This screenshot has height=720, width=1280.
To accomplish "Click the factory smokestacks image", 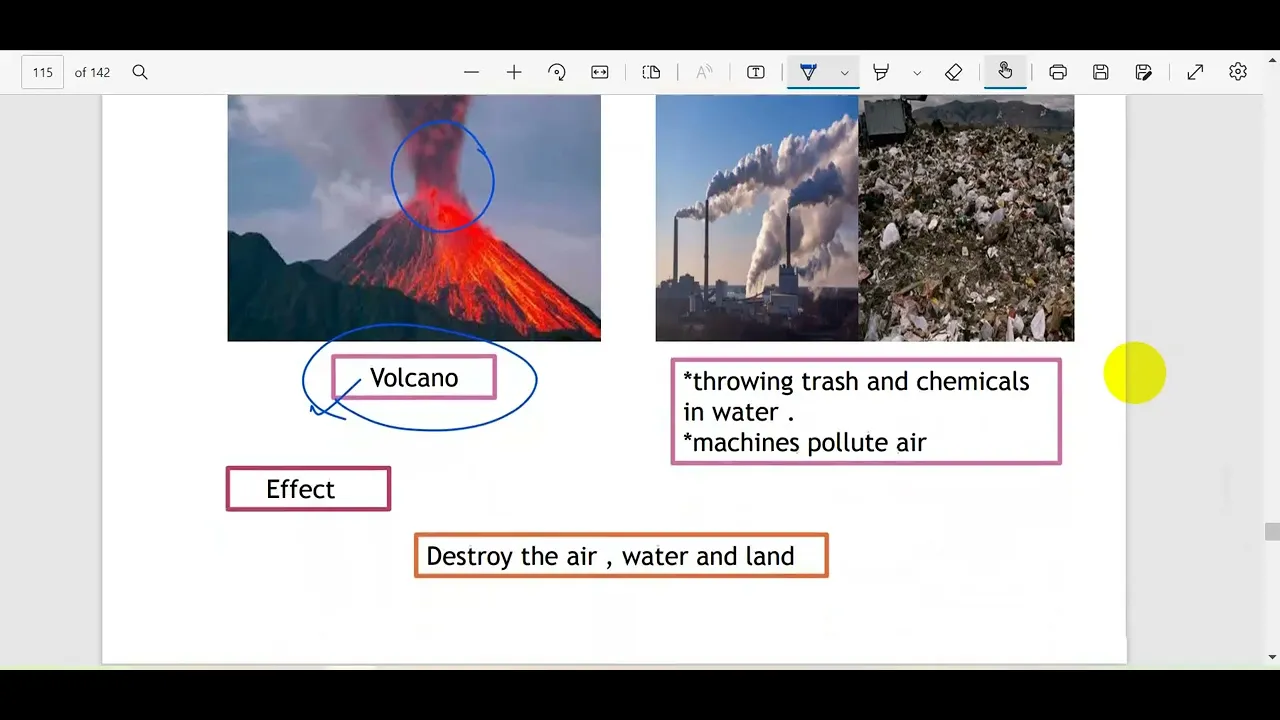I will pos(757,218).
